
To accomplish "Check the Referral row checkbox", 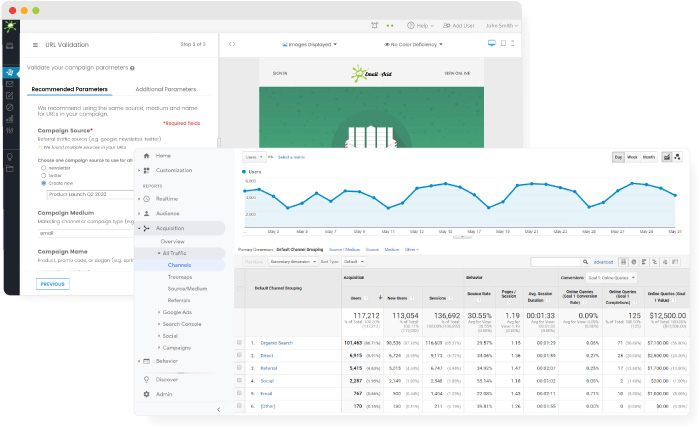I will click(x=239, y=368).
